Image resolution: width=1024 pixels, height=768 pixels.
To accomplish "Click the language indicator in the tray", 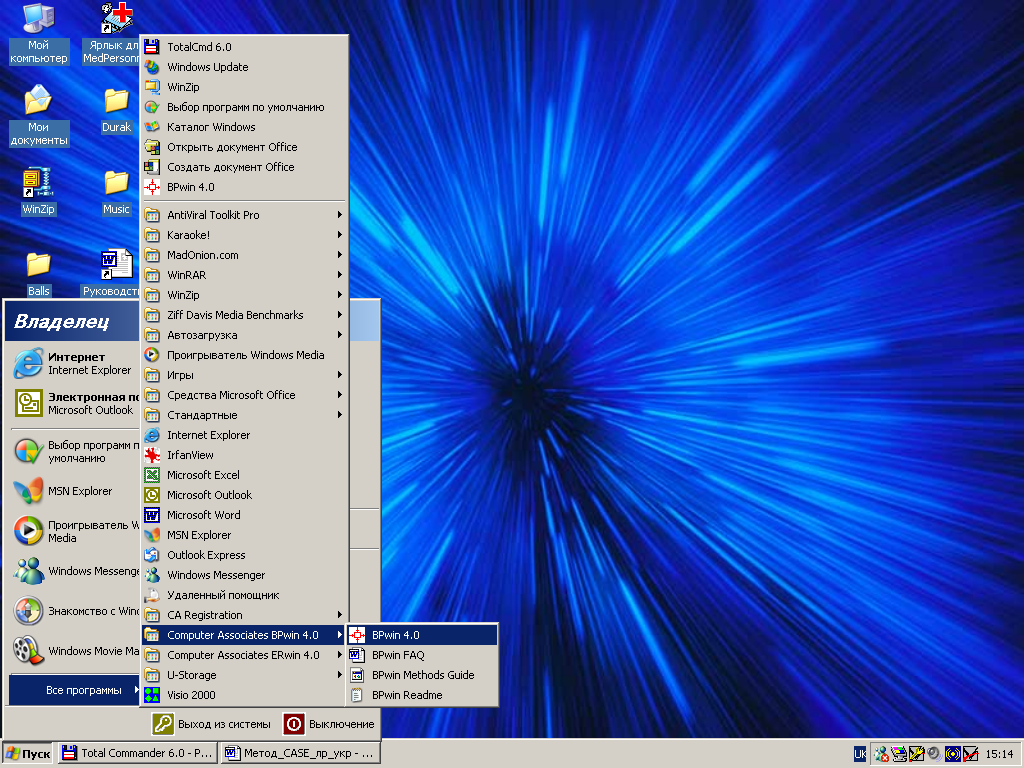I will point(860,754).
